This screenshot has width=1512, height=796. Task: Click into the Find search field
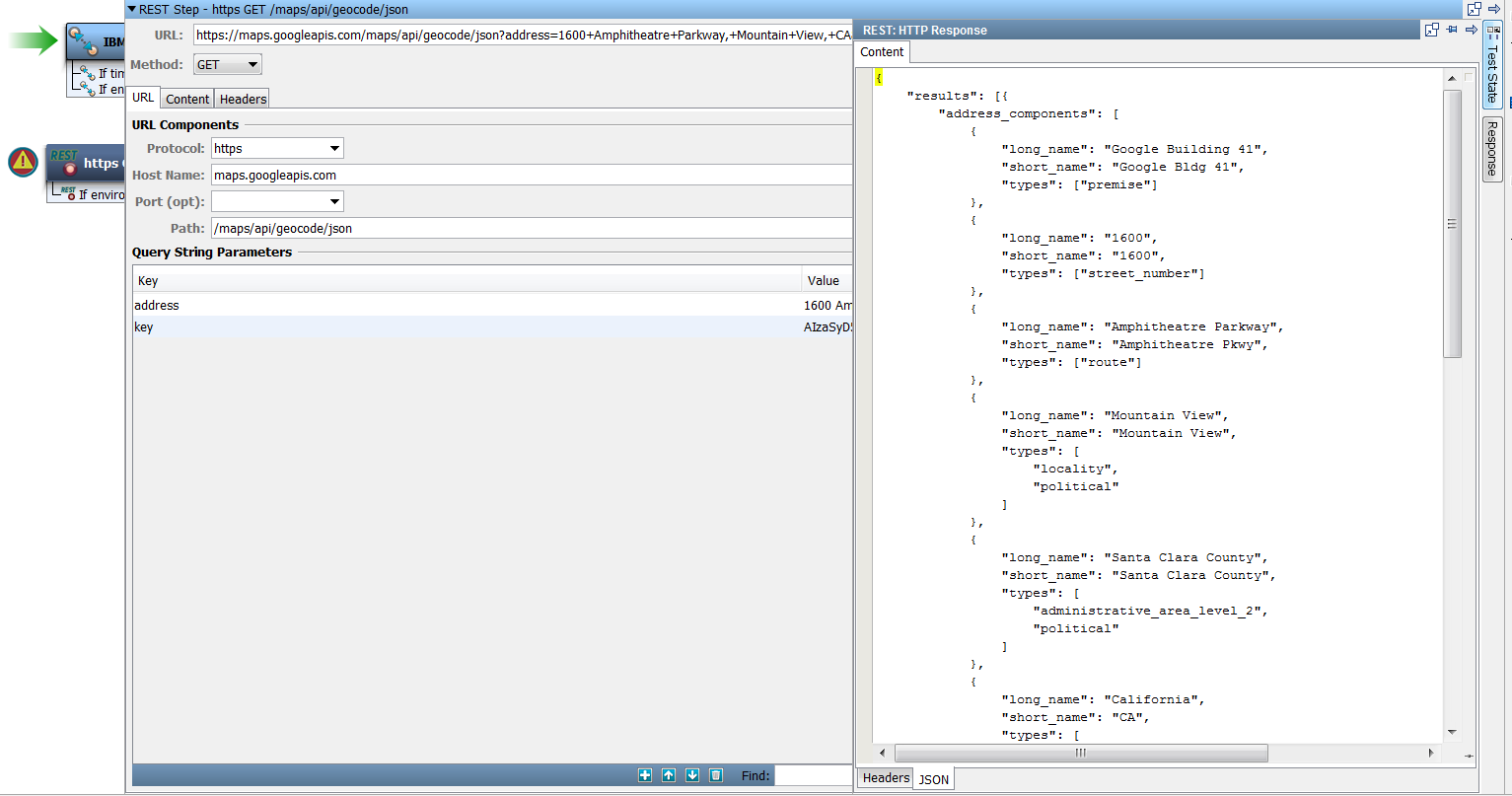[814, 775]
